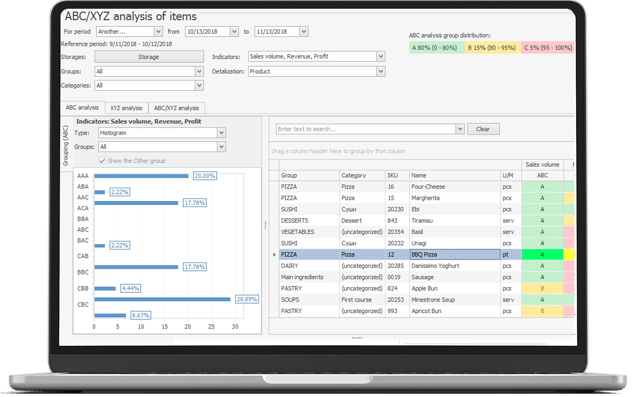
Task: Select the Danissimo Yoghurt cell
Action: [455, 266]
